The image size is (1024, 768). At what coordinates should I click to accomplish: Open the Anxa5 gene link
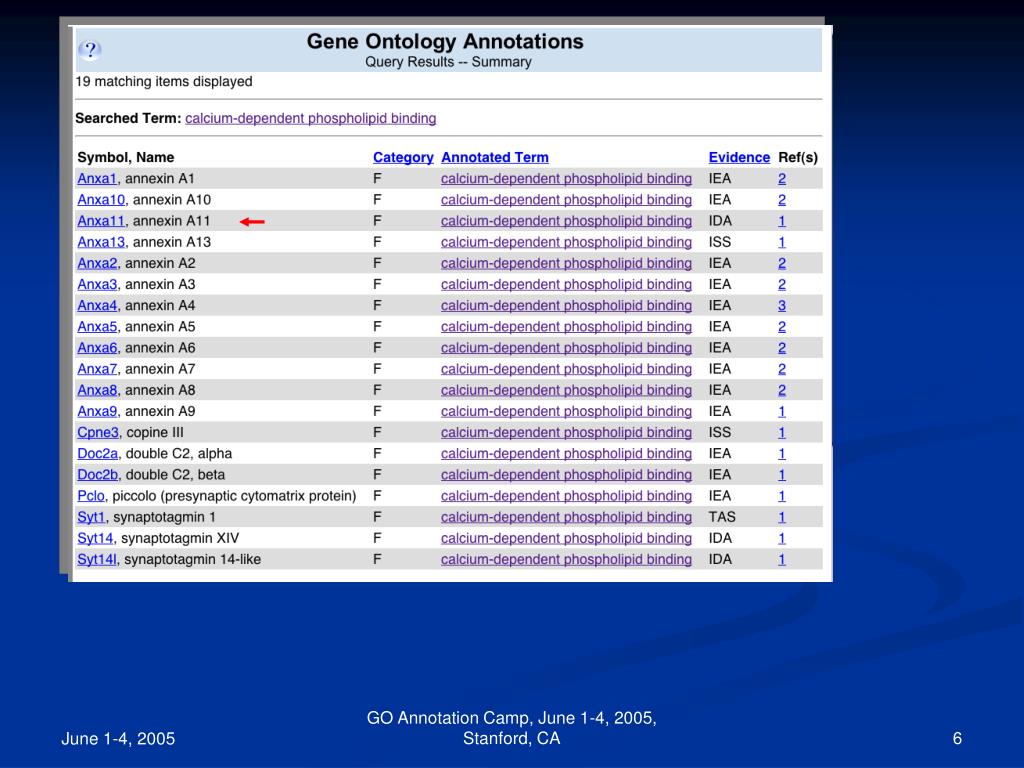[97, 327]
